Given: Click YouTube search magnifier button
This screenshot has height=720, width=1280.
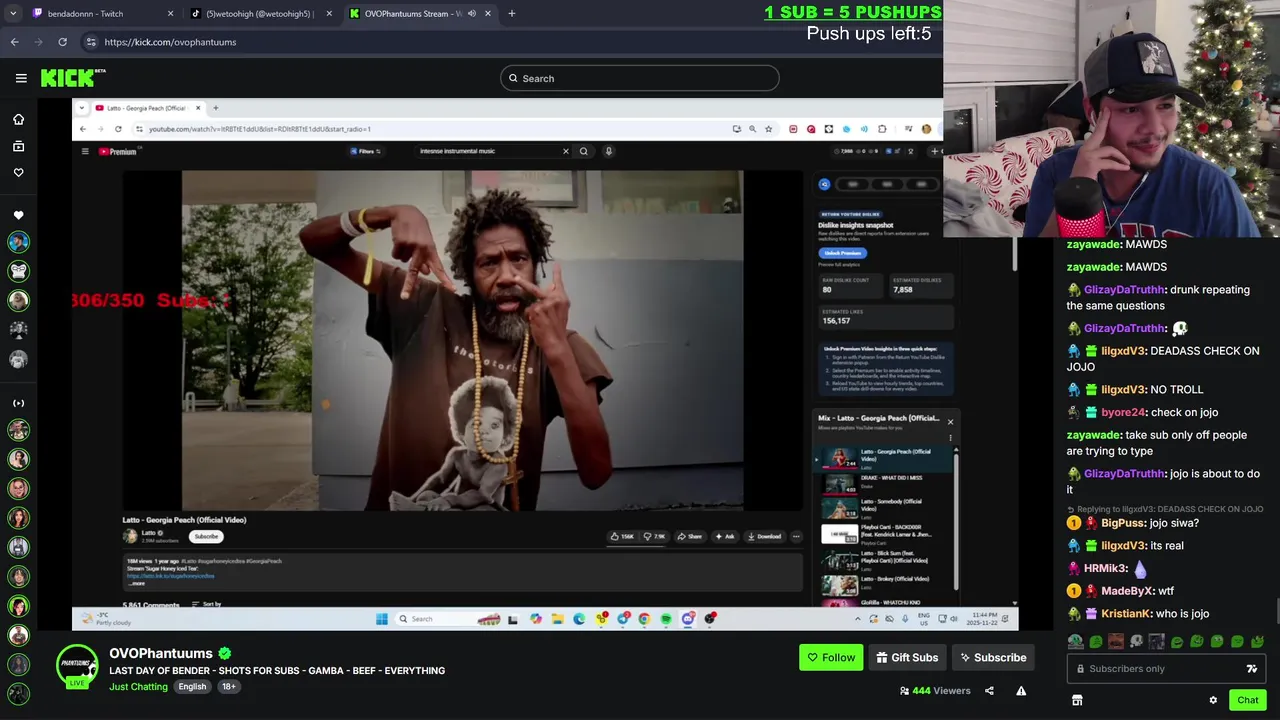Looking at the screenshot, I should [584, 151].
